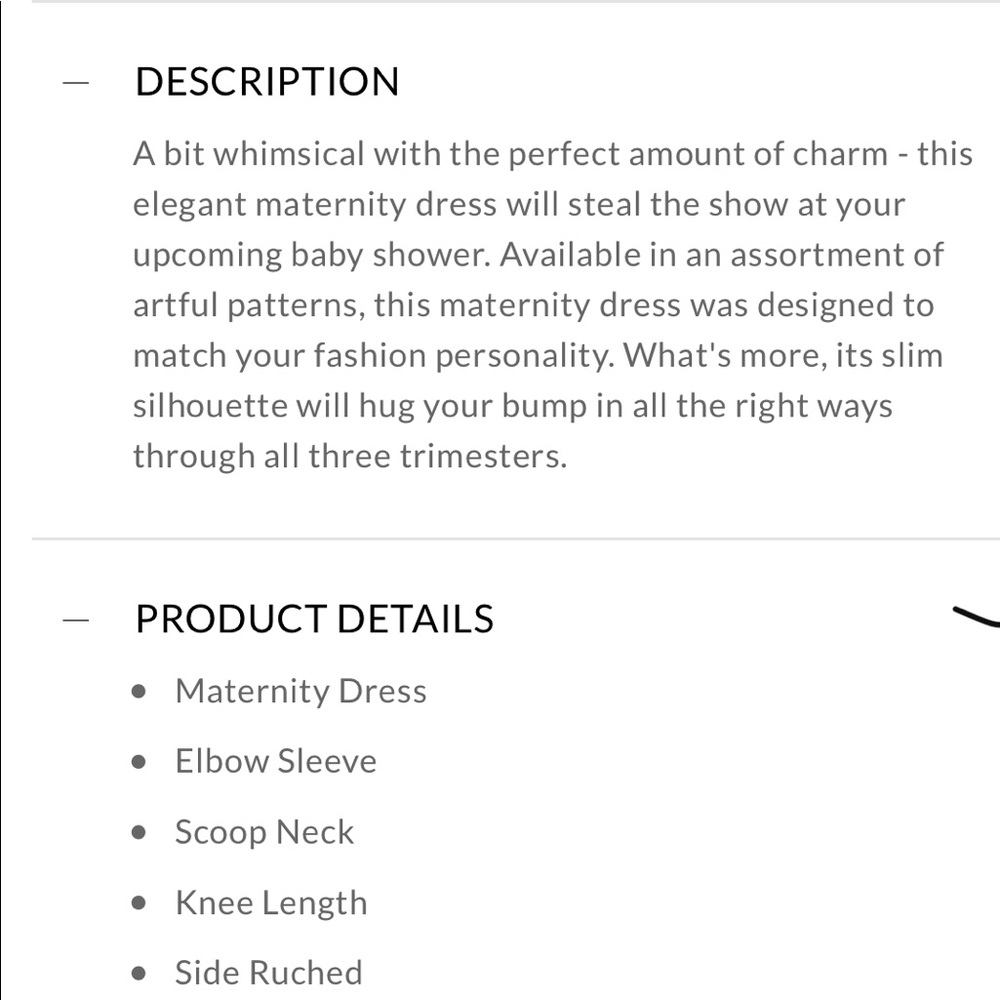Click bullet dot beside Maternity Dress
Image resolution: width=1000 pixels, height=1000 pixels.
pos(139,692)
